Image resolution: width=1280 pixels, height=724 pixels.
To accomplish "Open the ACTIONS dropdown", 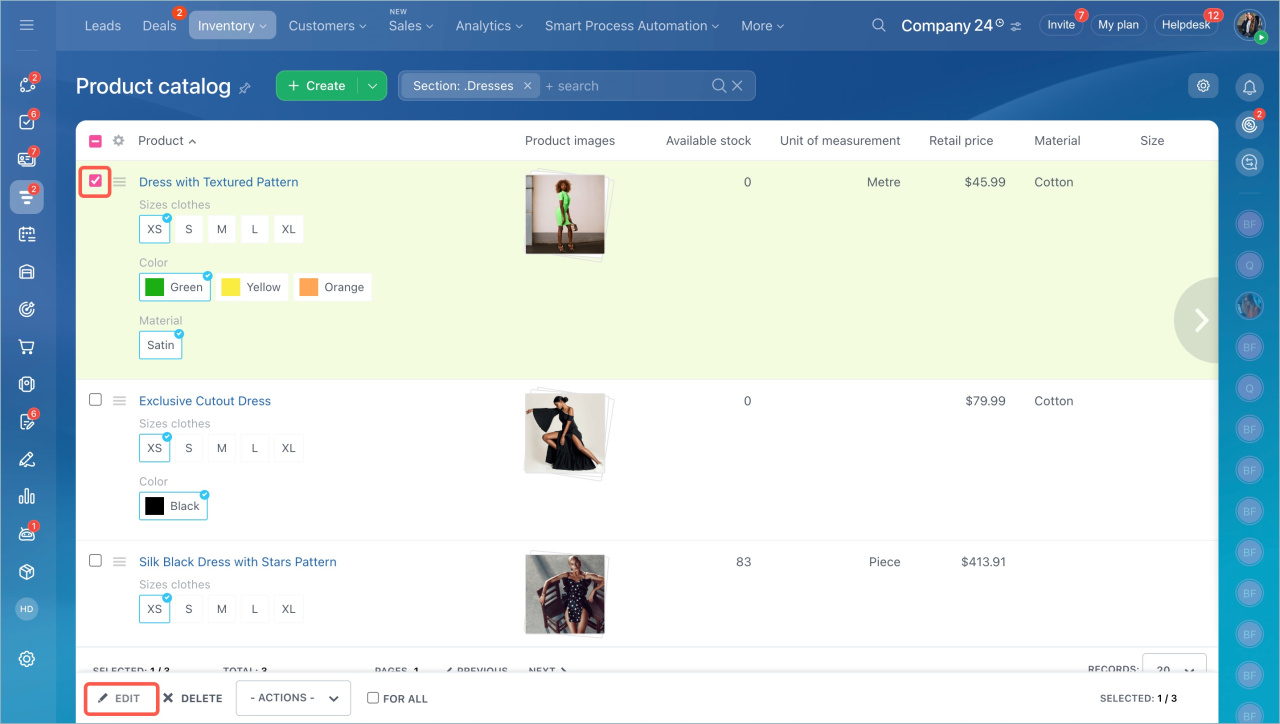I will point(294,698).
